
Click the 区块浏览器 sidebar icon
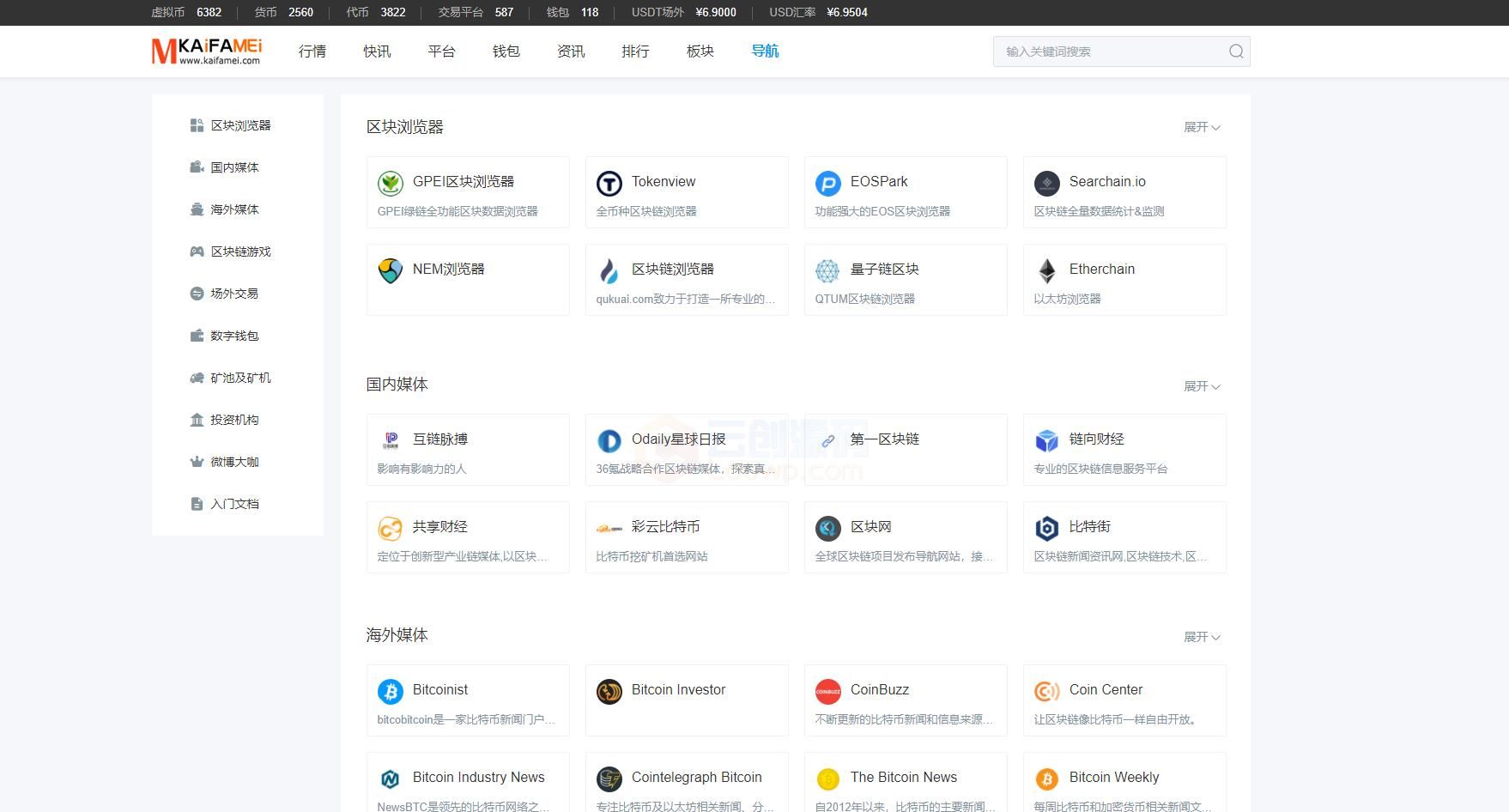pos(197,125)
